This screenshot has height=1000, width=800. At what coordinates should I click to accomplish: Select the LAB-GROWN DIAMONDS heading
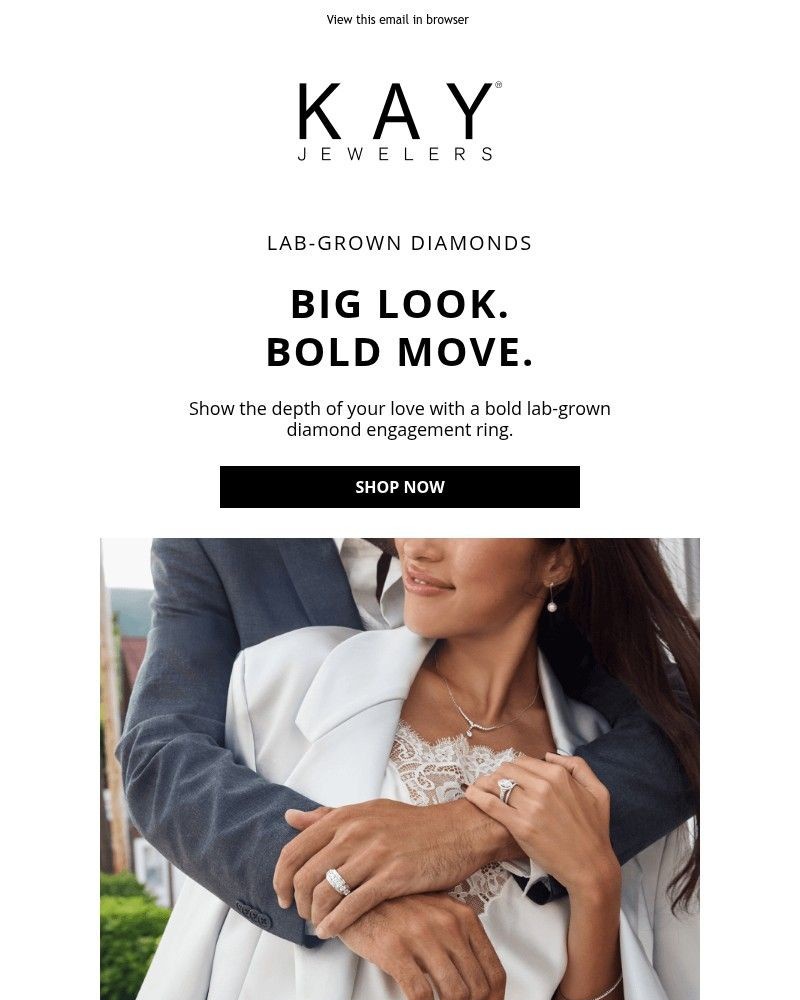point(399,243)
